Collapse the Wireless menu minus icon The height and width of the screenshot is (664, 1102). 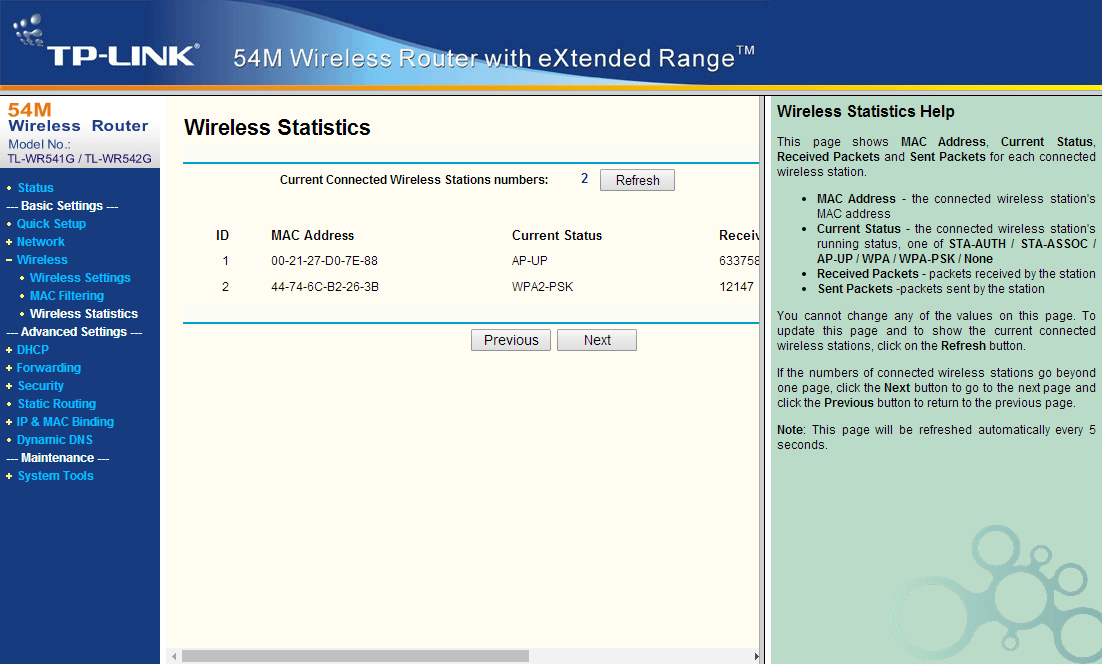[x=9, y=260]
